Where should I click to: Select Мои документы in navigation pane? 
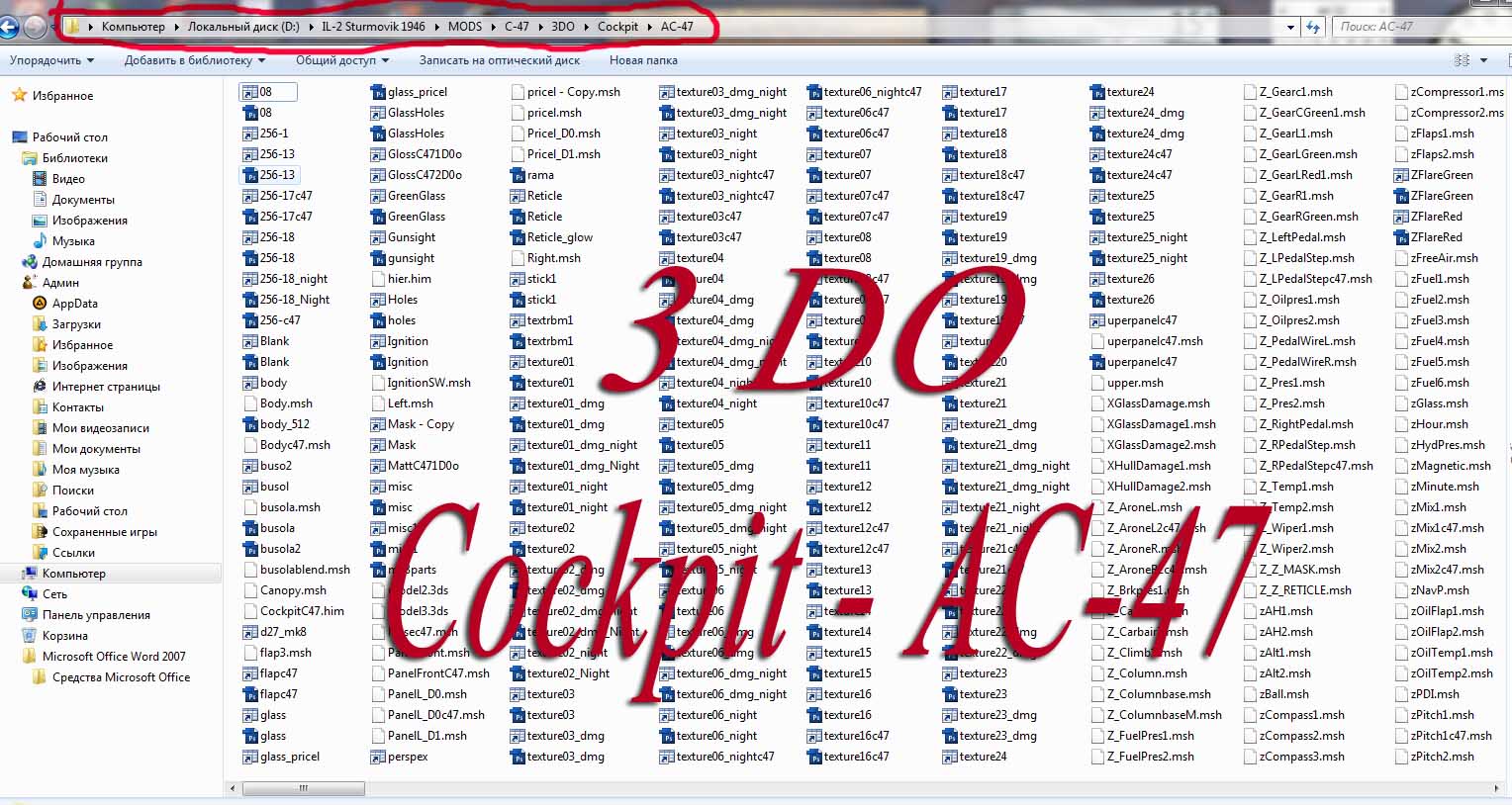click(x=96, y=449)
